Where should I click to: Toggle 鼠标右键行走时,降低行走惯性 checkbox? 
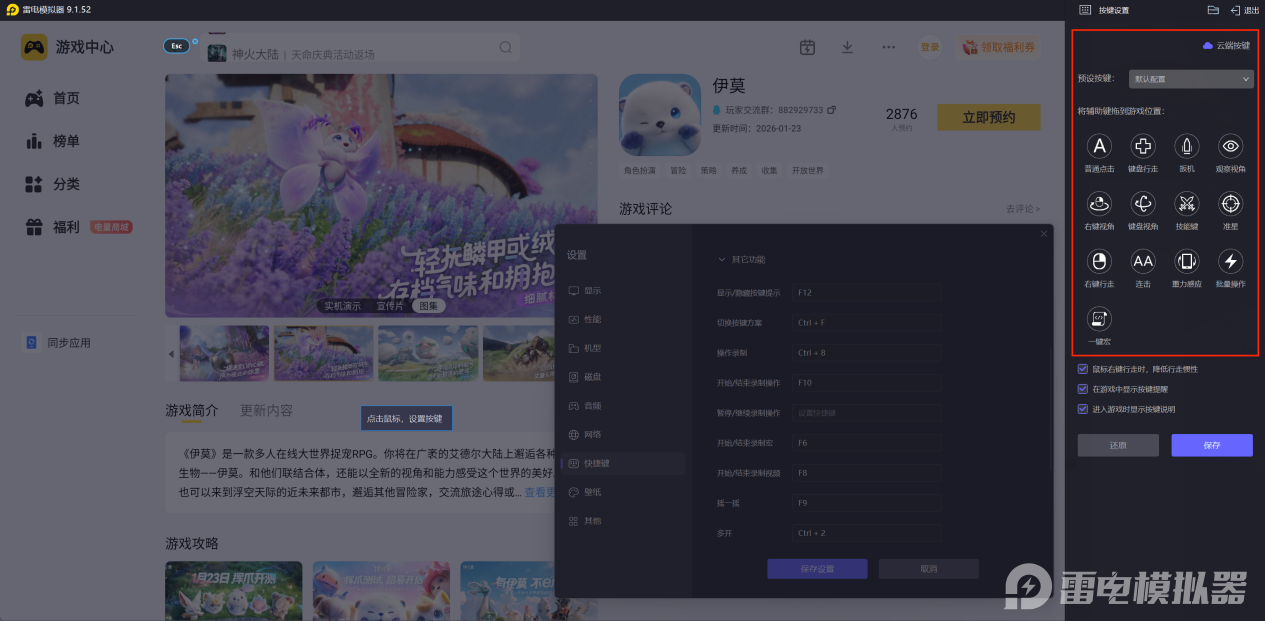pos(1083,369)
